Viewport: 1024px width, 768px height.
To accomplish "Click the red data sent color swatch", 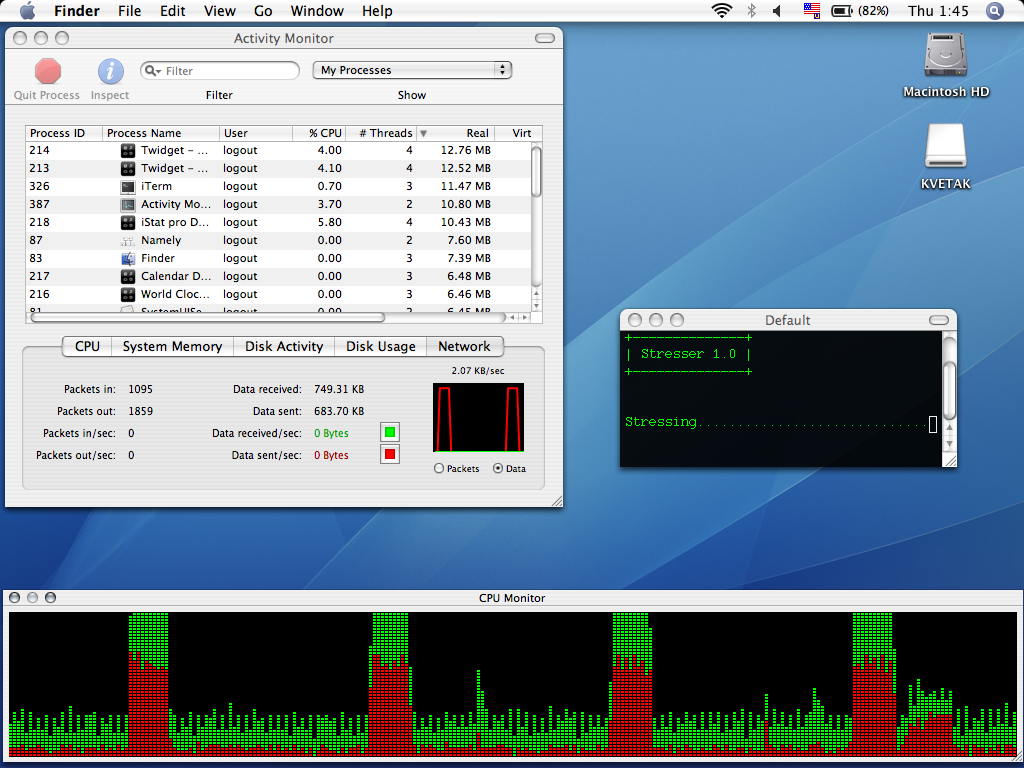I will point(390,455).
